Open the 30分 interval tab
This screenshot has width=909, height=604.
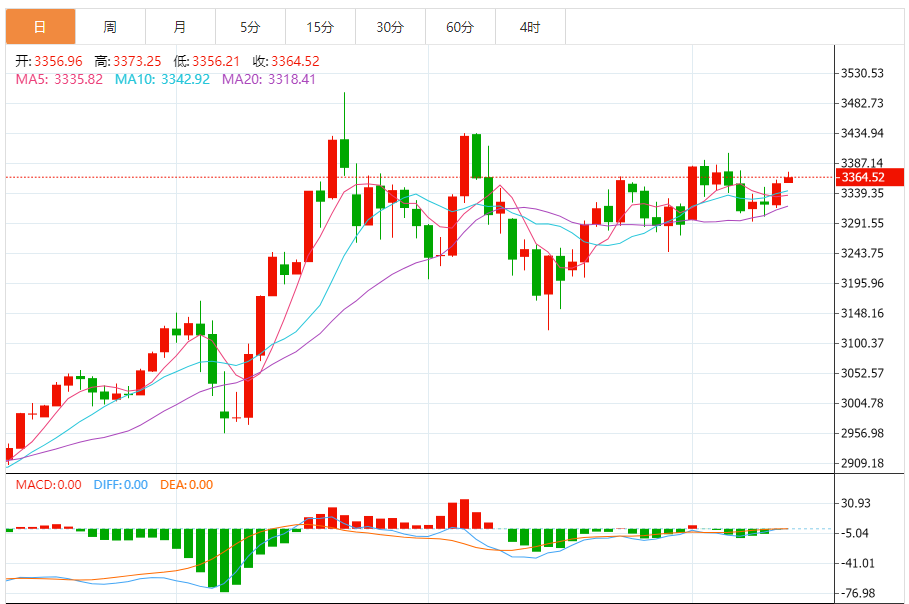pyautogui.click(x=390, y=27)
